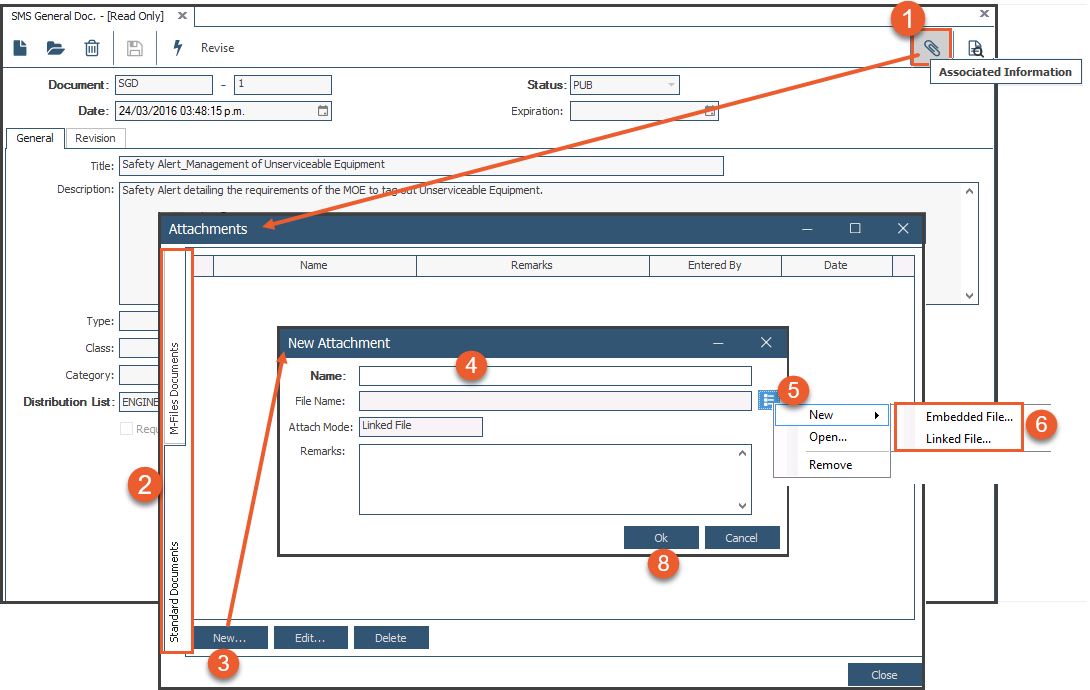Expand the New submenu arrow
This screenshot has width=1090, height=690.
point(877,415)
